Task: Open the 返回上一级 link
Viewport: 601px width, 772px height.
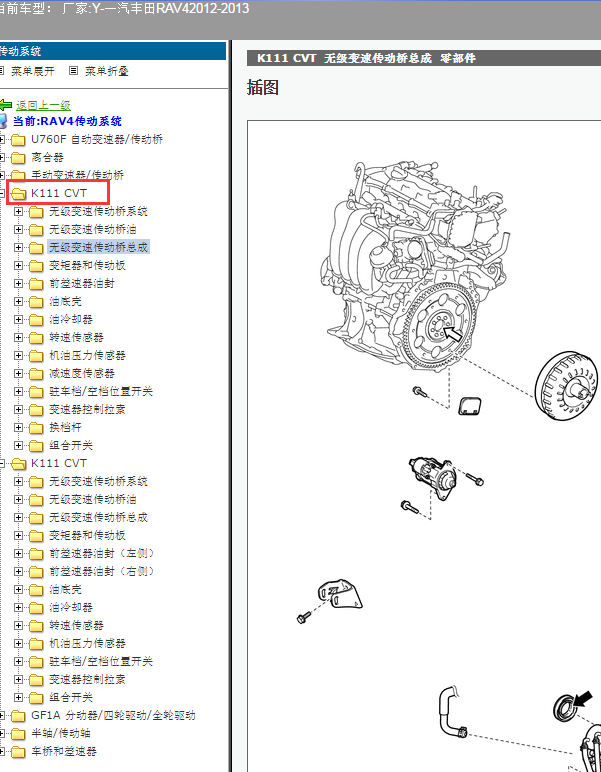Action: (x=43, y=105)
